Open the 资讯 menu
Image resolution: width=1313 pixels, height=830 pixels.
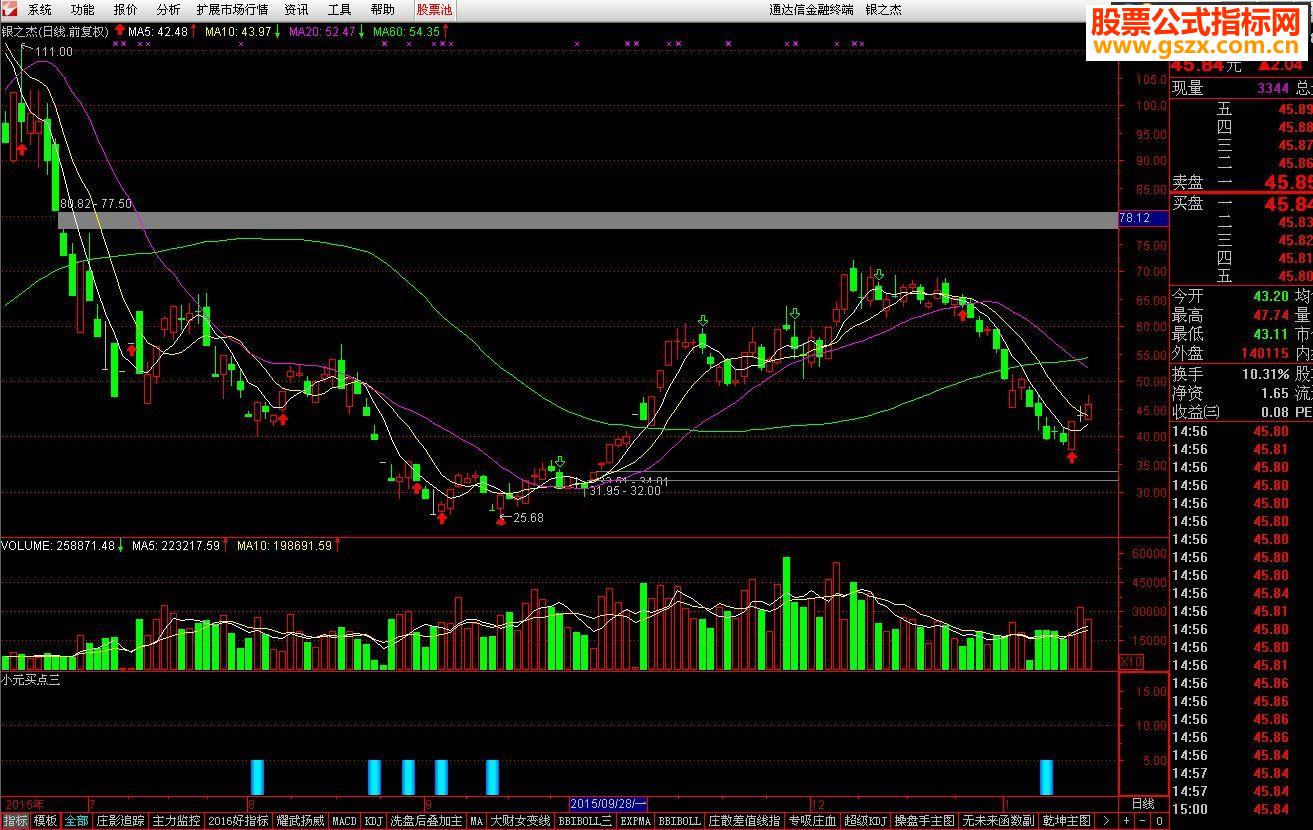coord(296,9)
